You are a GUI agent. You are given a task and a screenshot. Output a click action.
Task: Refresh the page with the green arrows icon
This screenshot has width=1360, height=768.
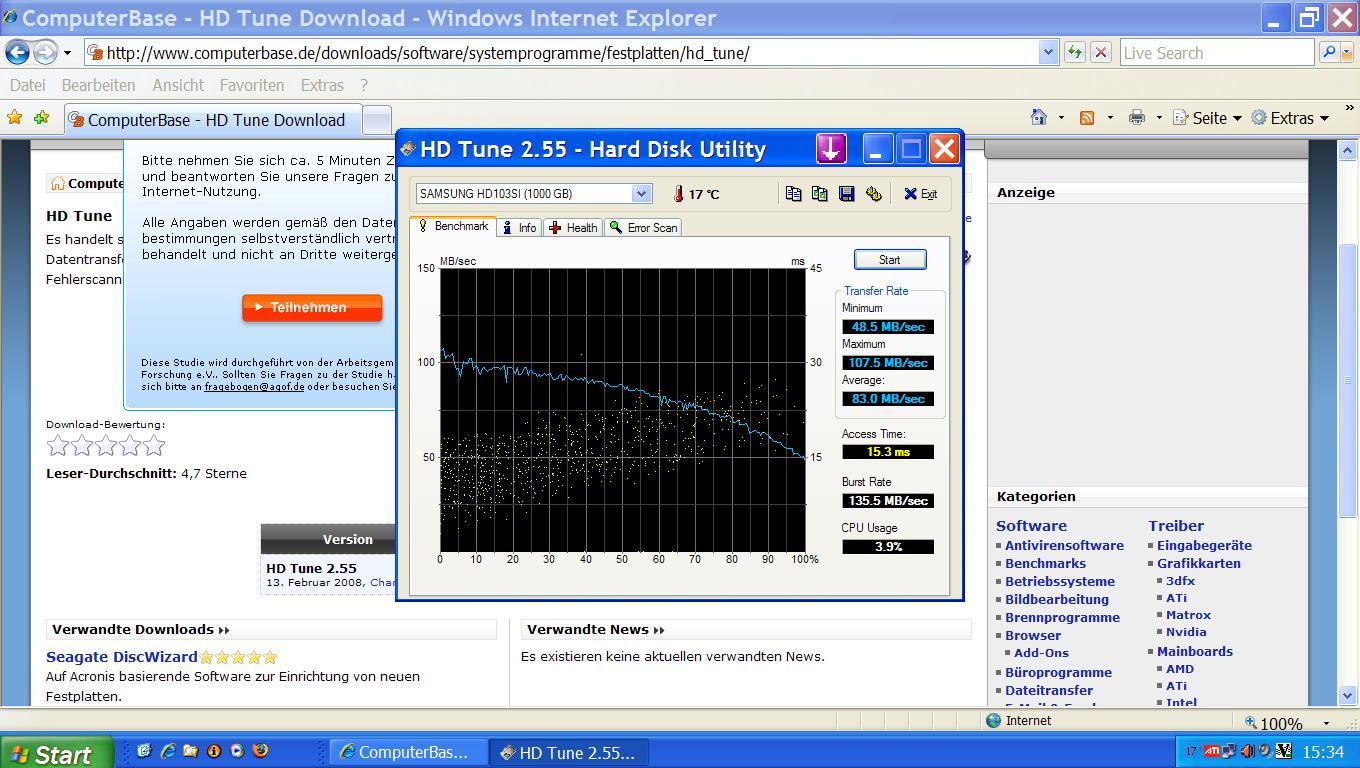click(x=1075, y=53)
